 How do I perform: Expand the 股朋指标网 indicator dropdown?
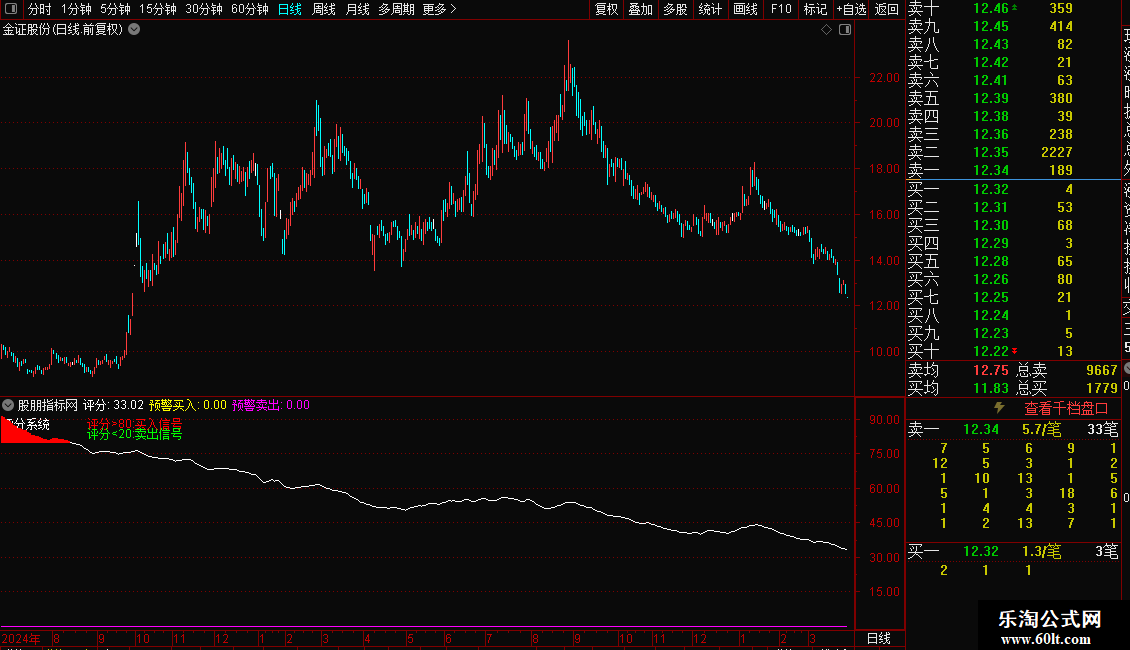pos(8,405)
